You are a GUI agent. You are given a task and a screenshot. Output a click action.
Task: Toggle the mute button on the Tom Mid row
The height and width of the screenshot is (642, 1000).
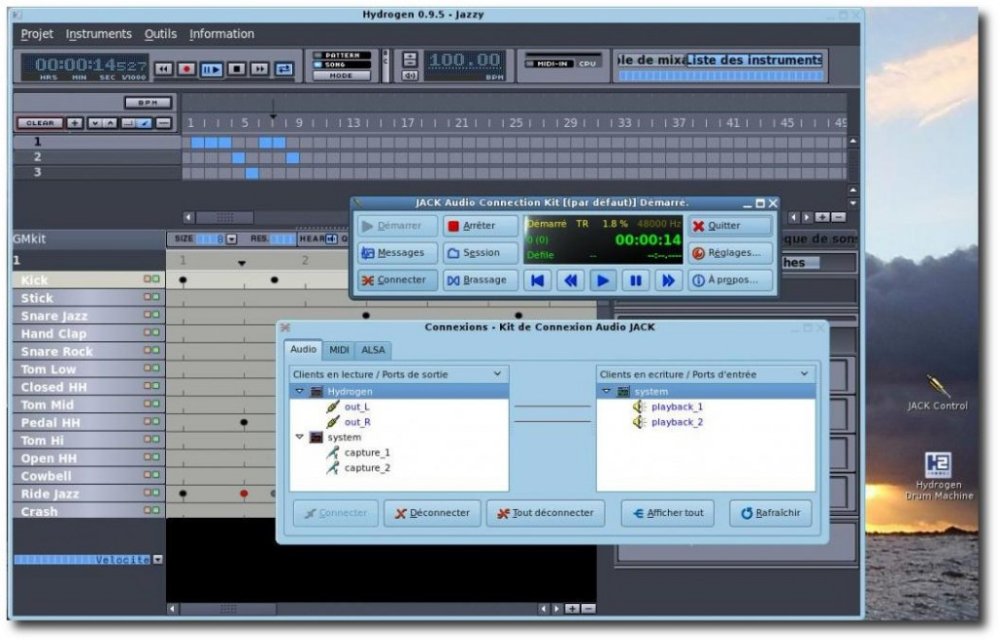[147, 404]
